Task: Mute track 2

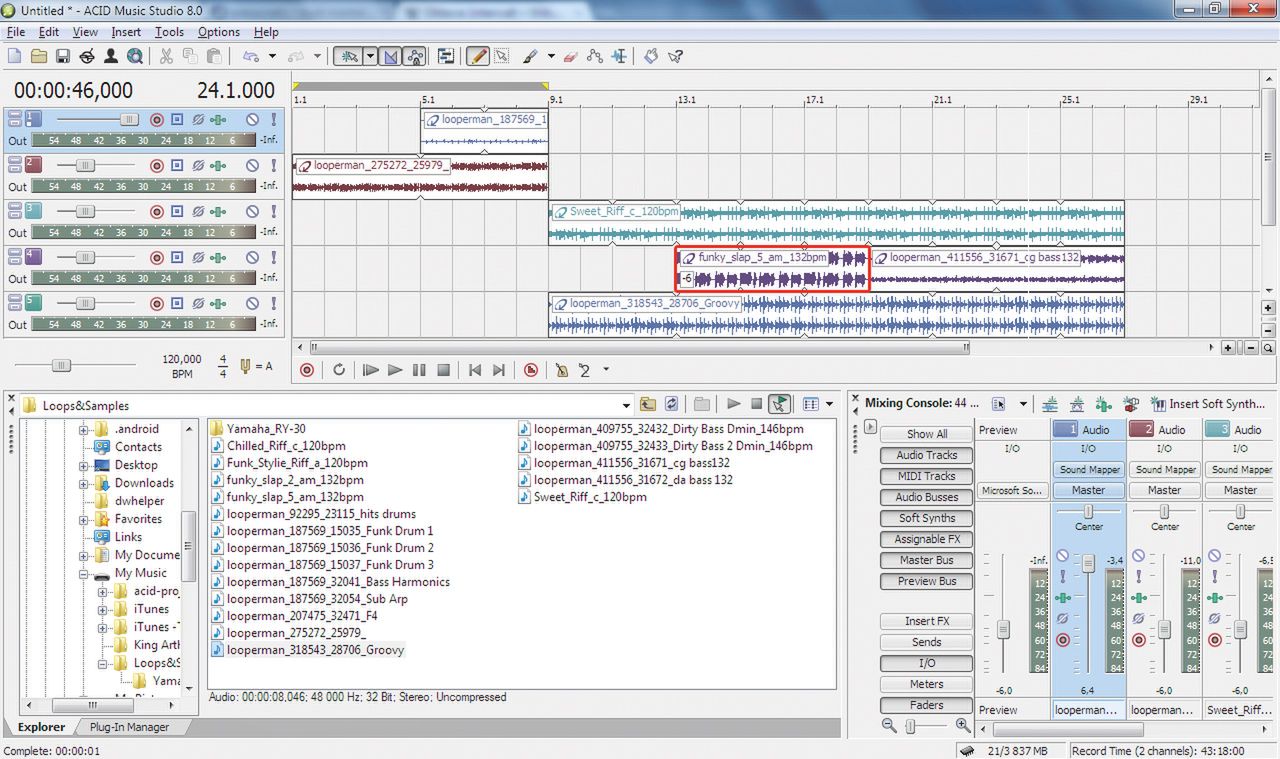Action: [x=253, y=166]
